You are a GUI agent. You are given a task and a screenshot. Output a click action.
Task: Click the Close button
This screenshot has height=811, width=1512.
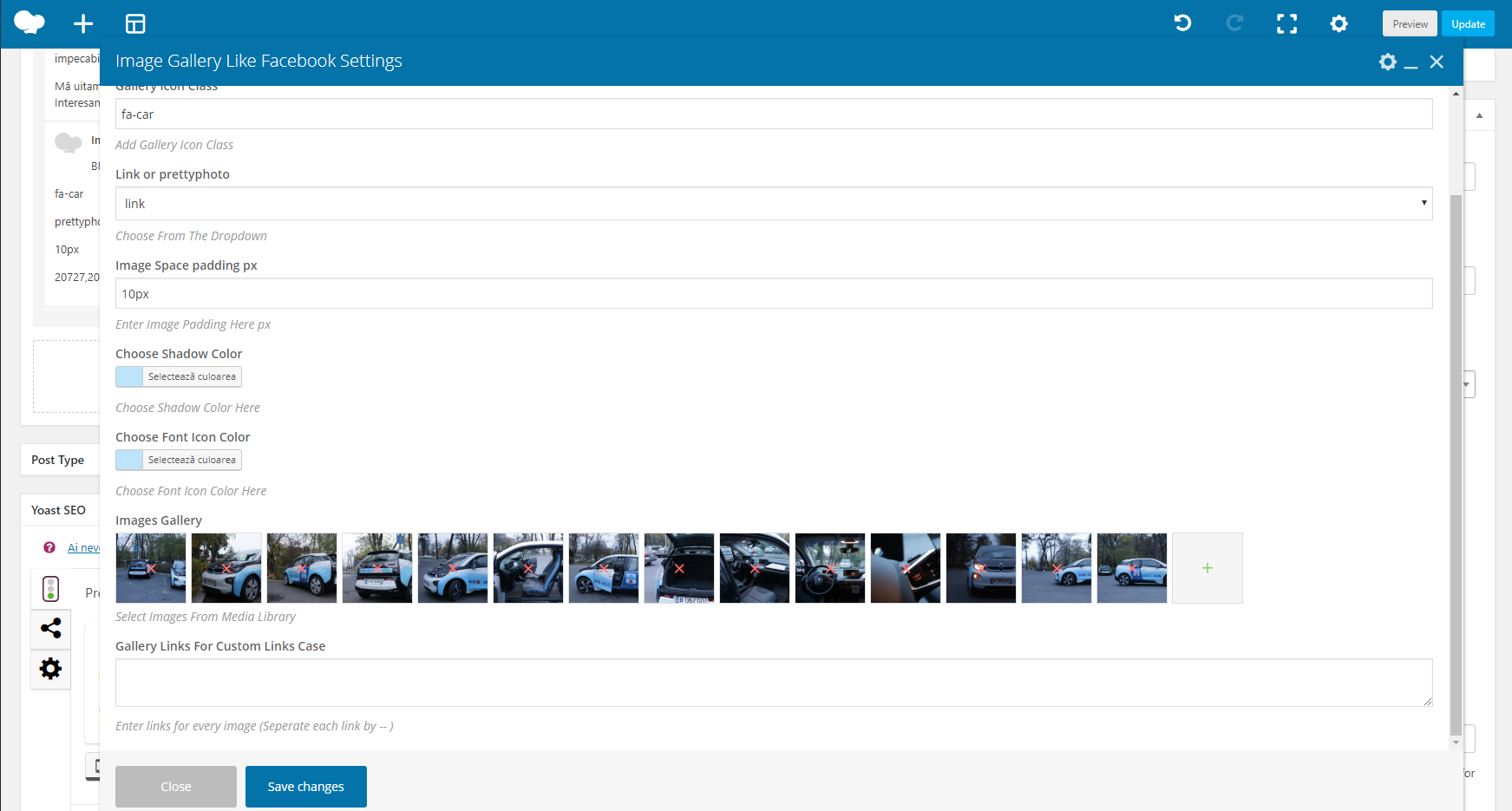[176, 787]
